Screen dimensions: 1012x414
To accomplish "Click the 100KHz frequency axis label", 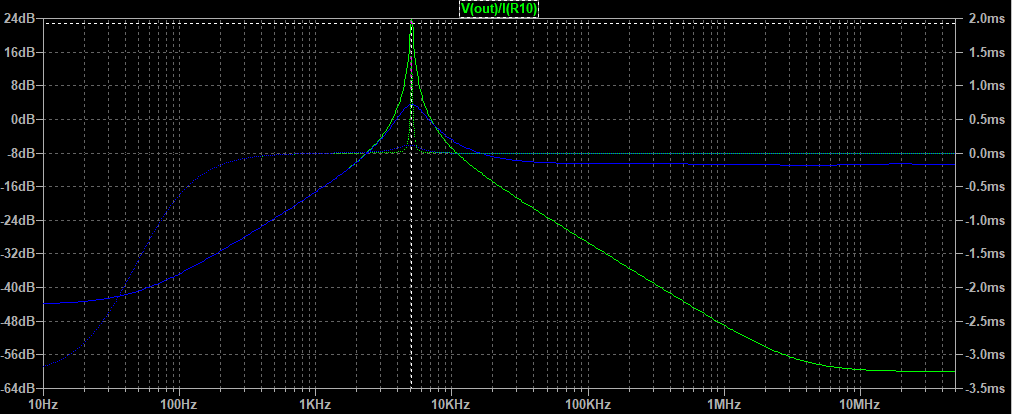I will click(x=587, y=405).
